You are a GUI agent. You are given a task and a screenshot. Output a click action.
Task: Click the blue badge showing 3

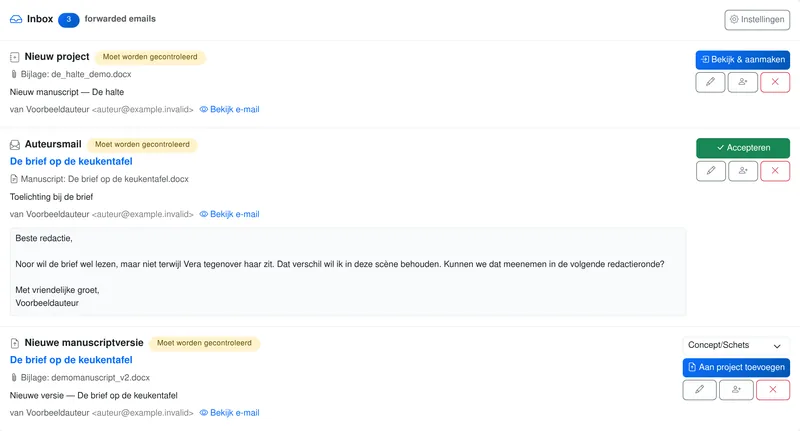[x=68, y=19]
